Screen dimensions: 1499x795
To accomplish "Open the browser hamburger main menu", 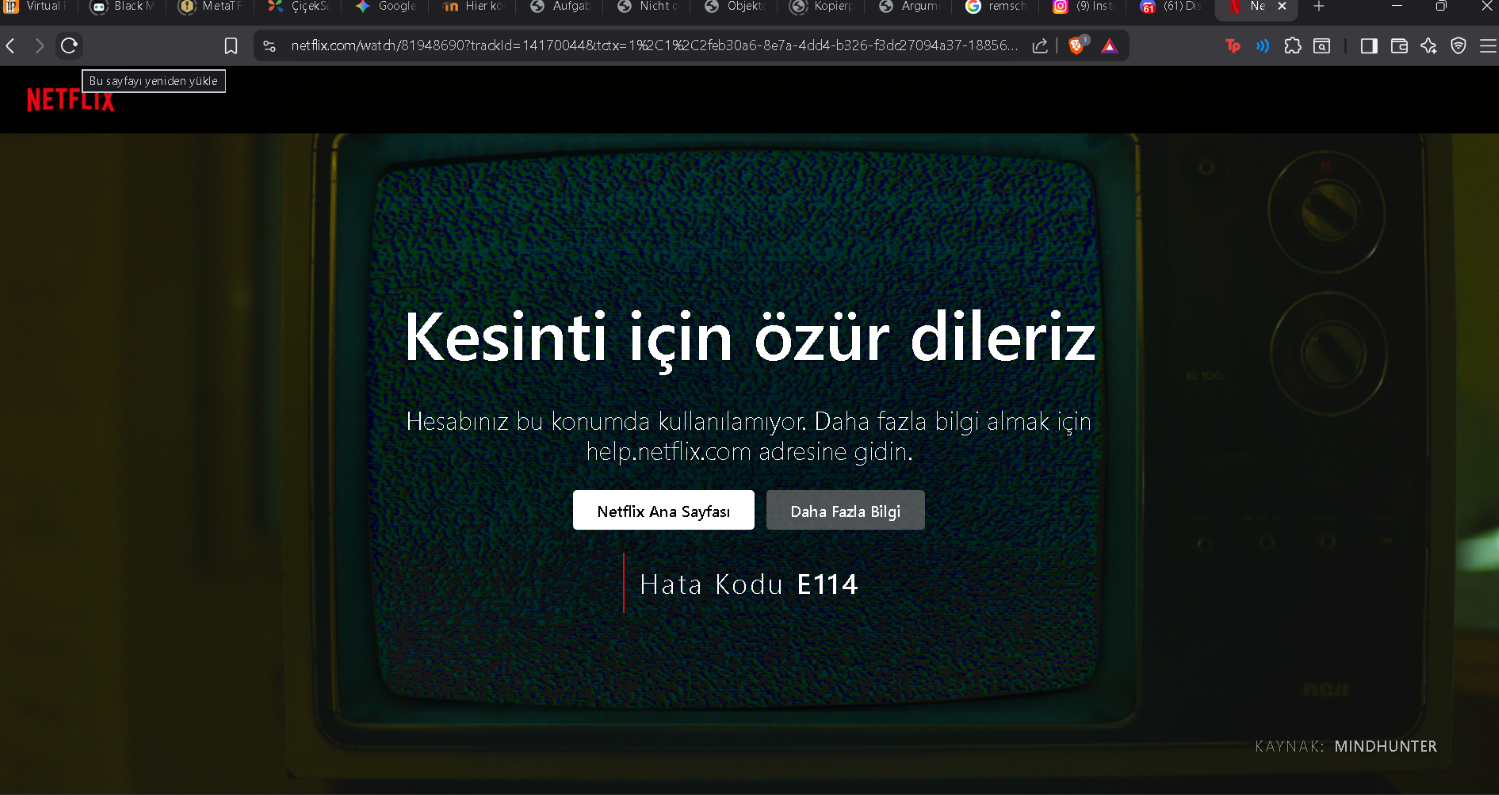I will click(1486, 46).
